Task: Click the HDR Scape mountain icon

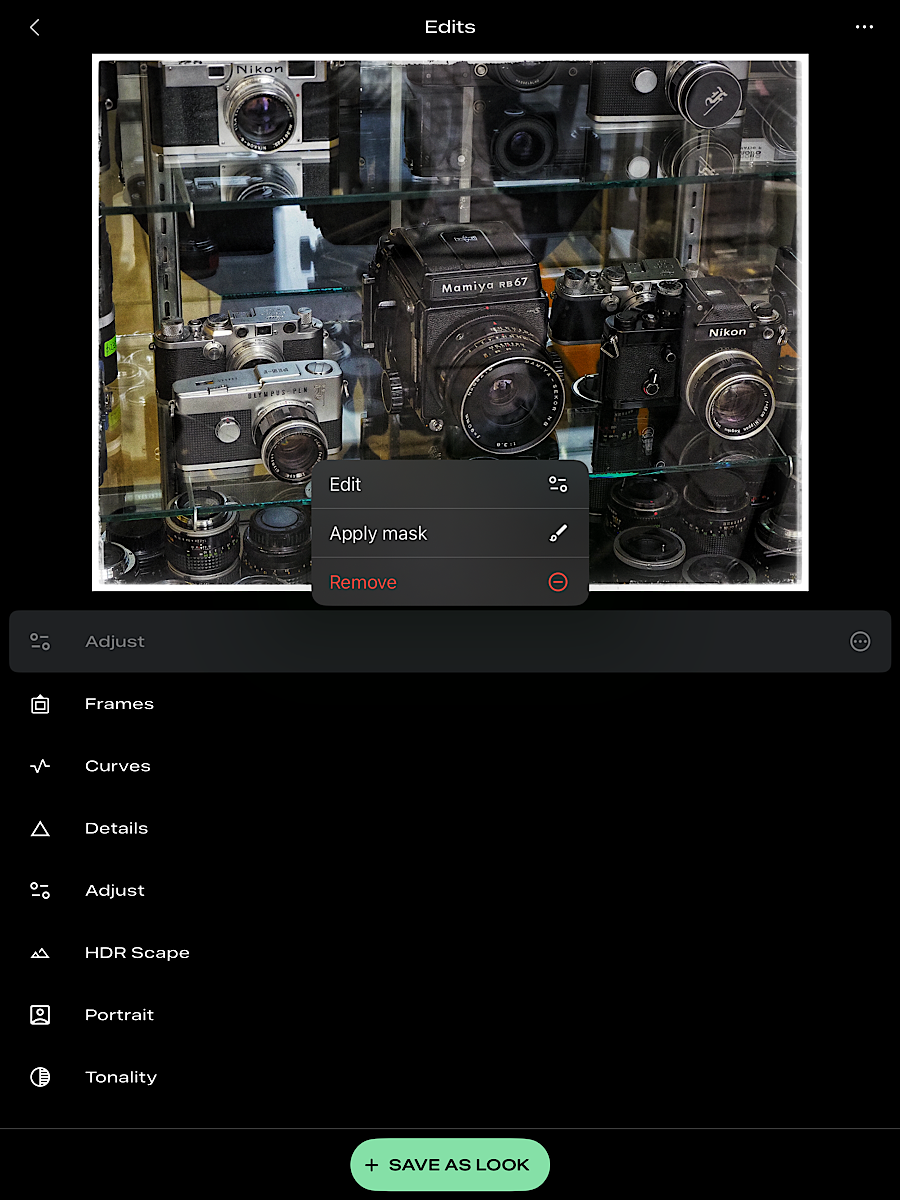Action: [40, 953]
